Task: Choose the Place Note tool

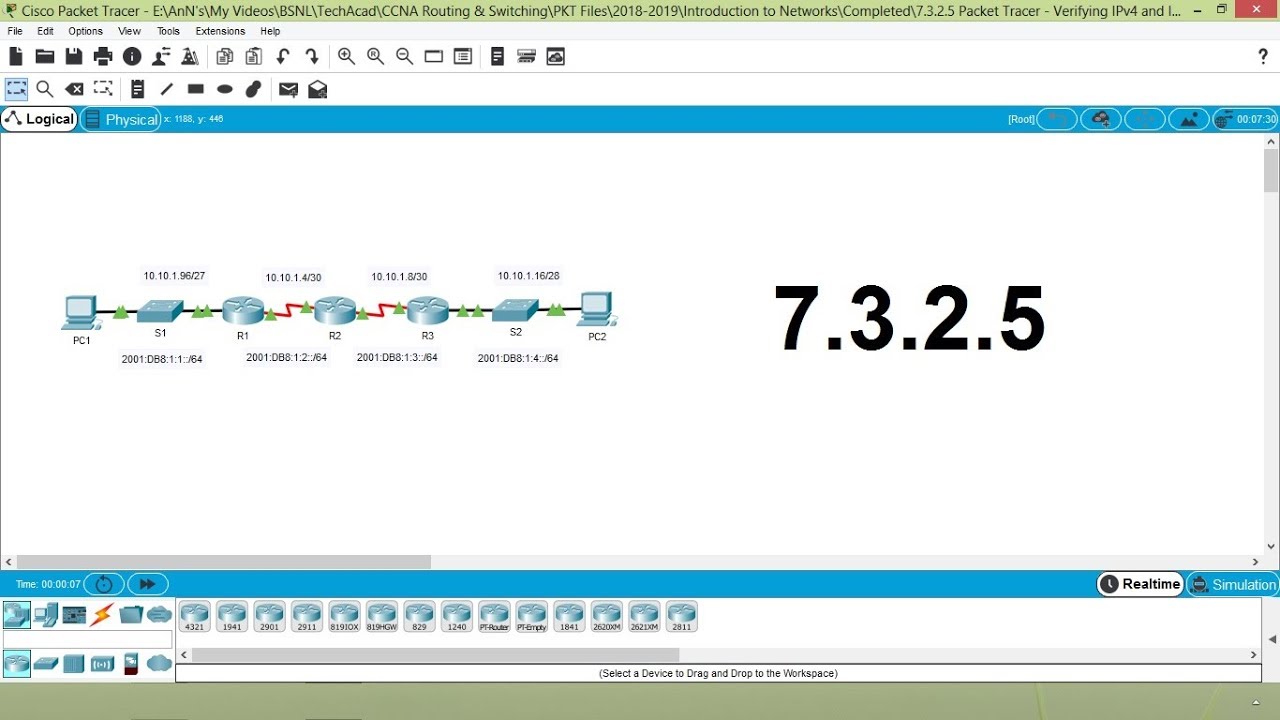Action: tap(138, 89)
